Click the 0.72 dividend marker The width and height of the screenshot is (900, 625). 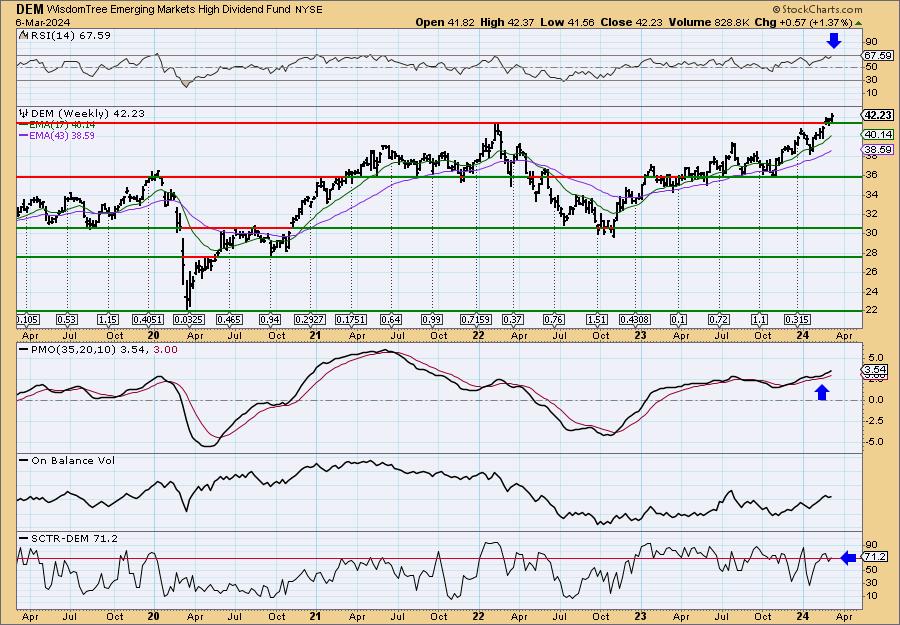[x=719, y=320]
